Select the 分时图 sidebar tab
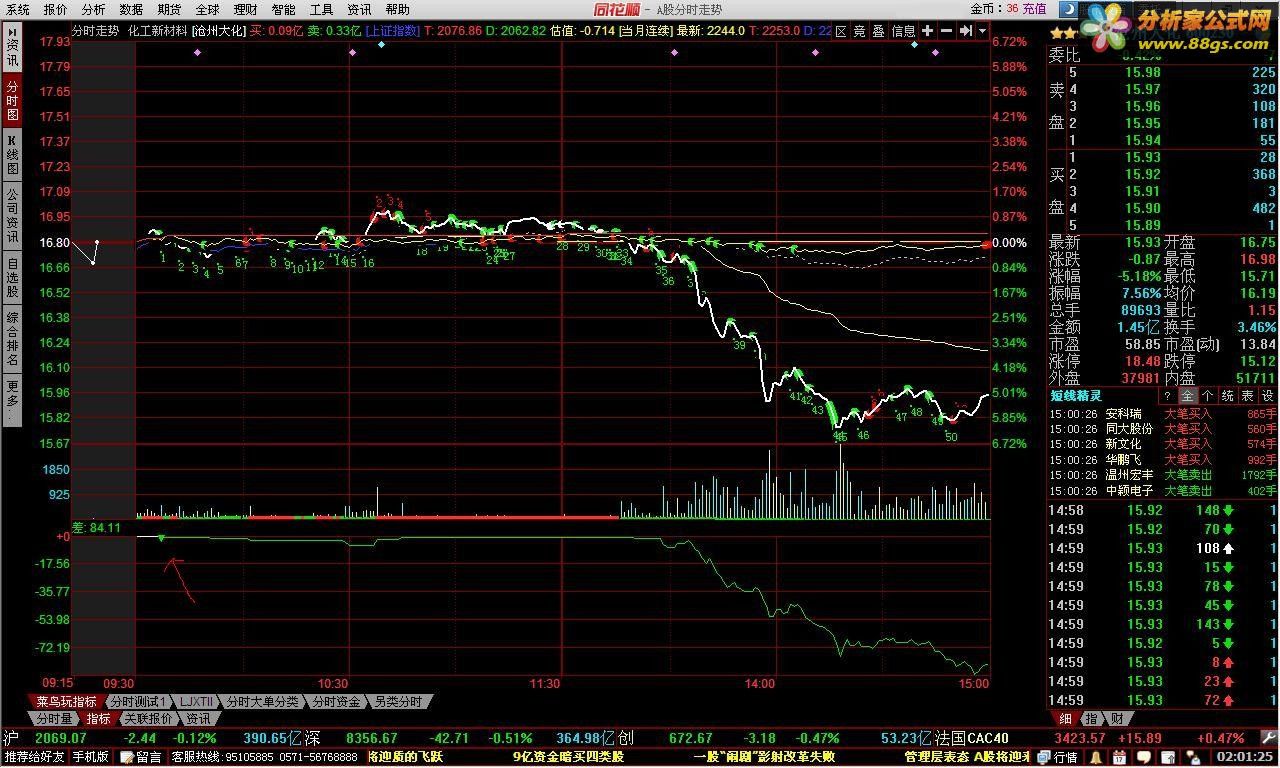The height and width of the screenshot is (768, 1280). pyautogui.click(x=12, y=101)
